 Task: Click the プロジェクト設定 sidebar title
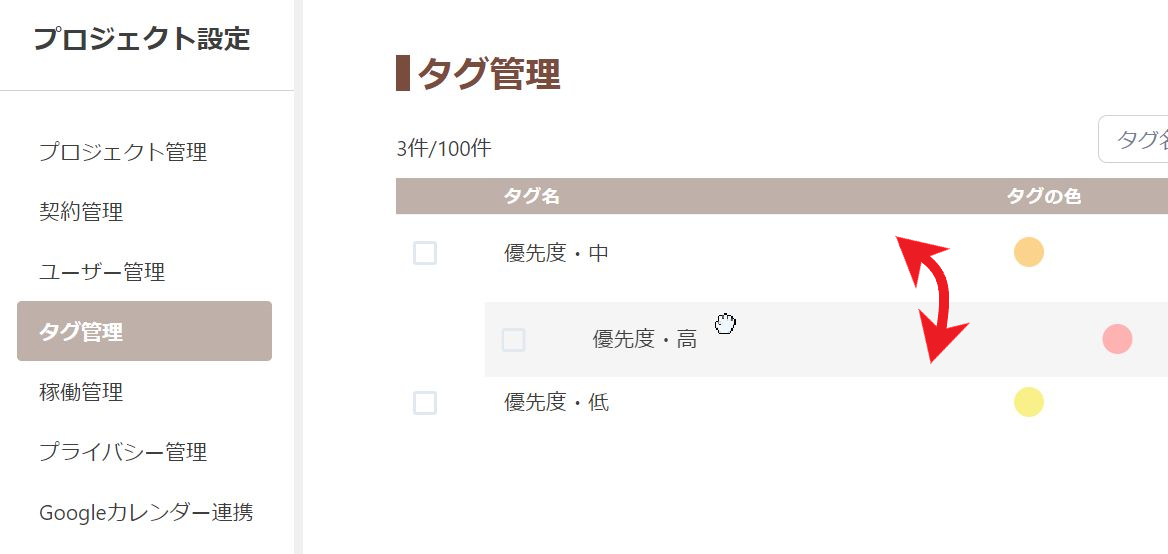pos(142,39)
